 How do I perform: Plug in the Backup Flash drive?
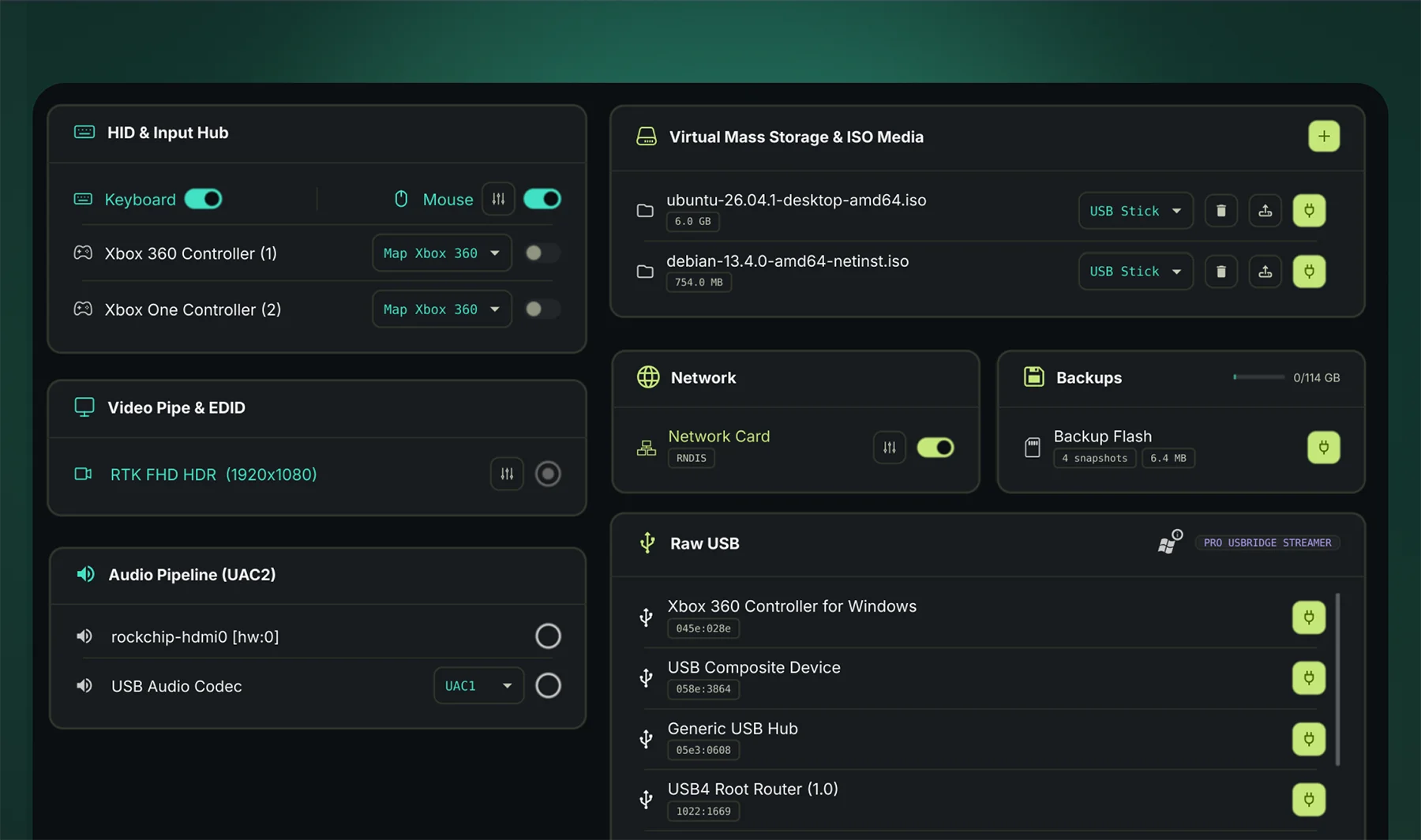tap(1324, 448)
